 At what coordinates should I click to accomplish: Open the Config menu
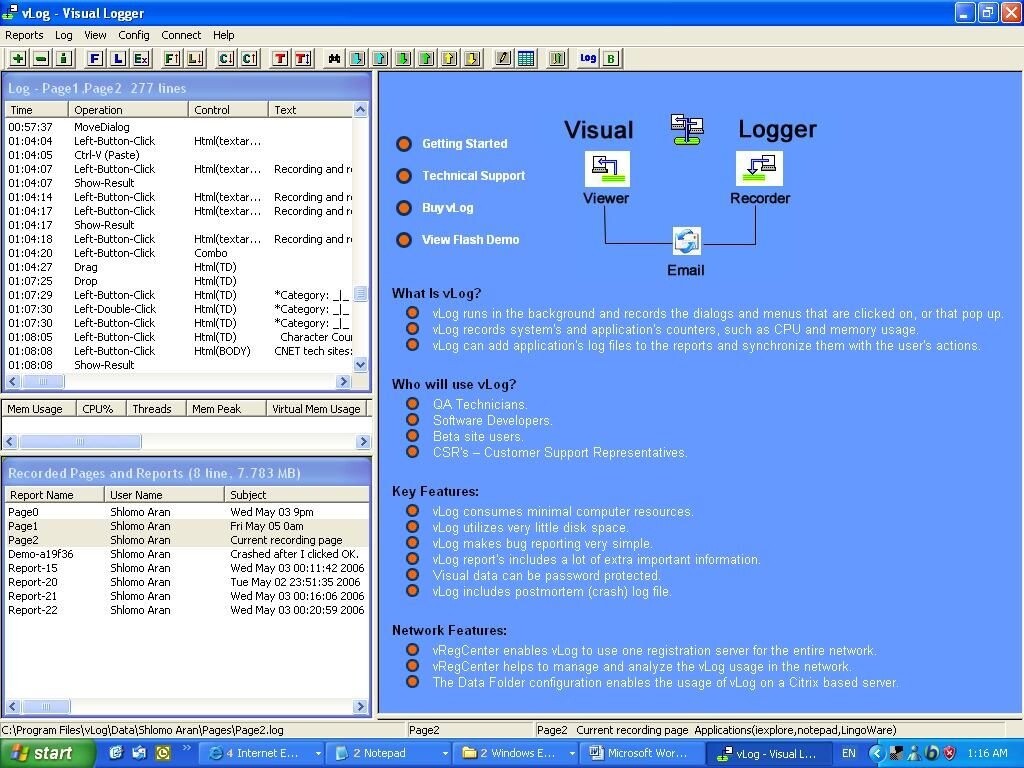(134, 35)
